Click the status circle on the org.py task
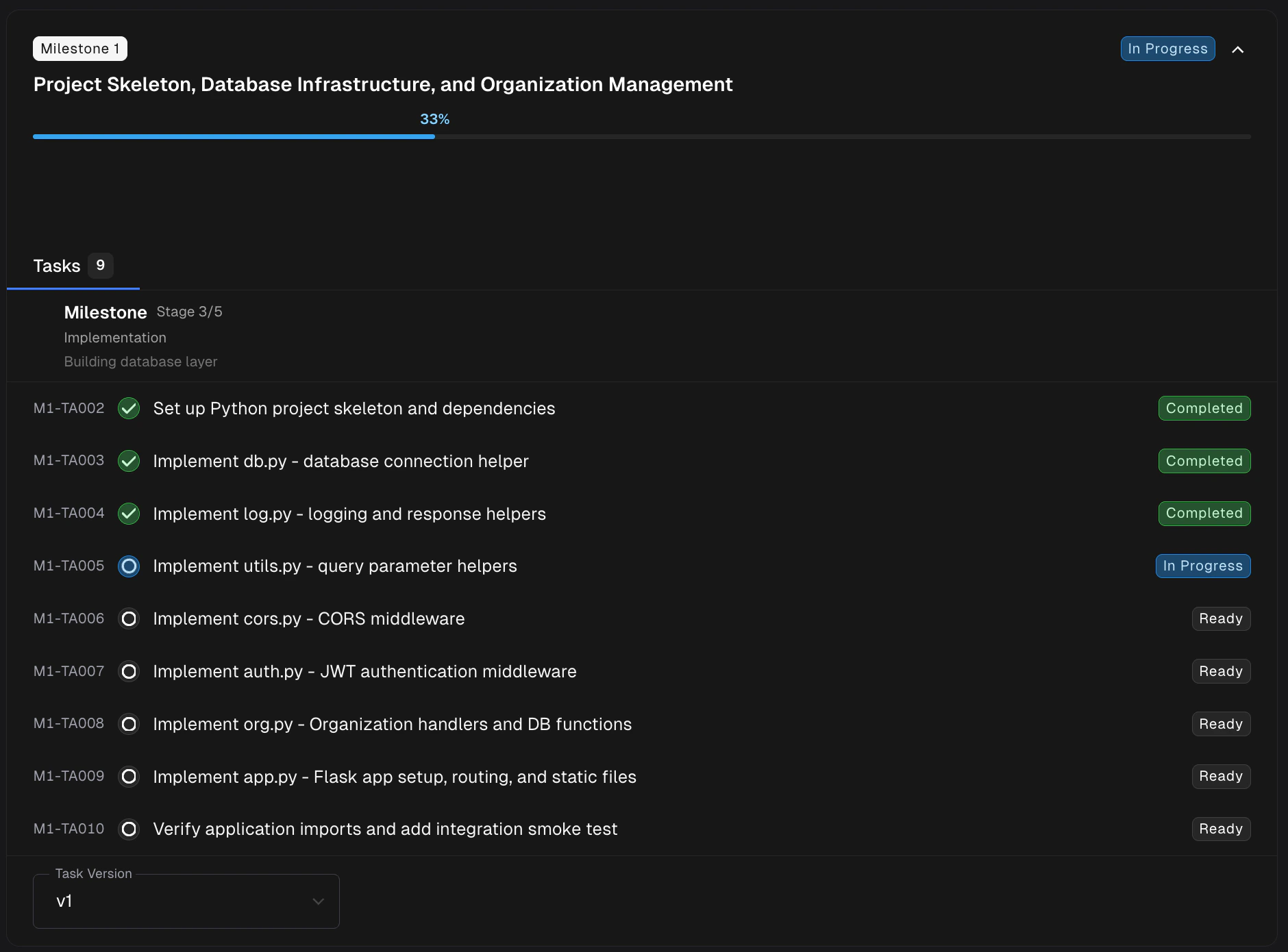This screenshot has height=952, width=1288. tap(129, 724)
